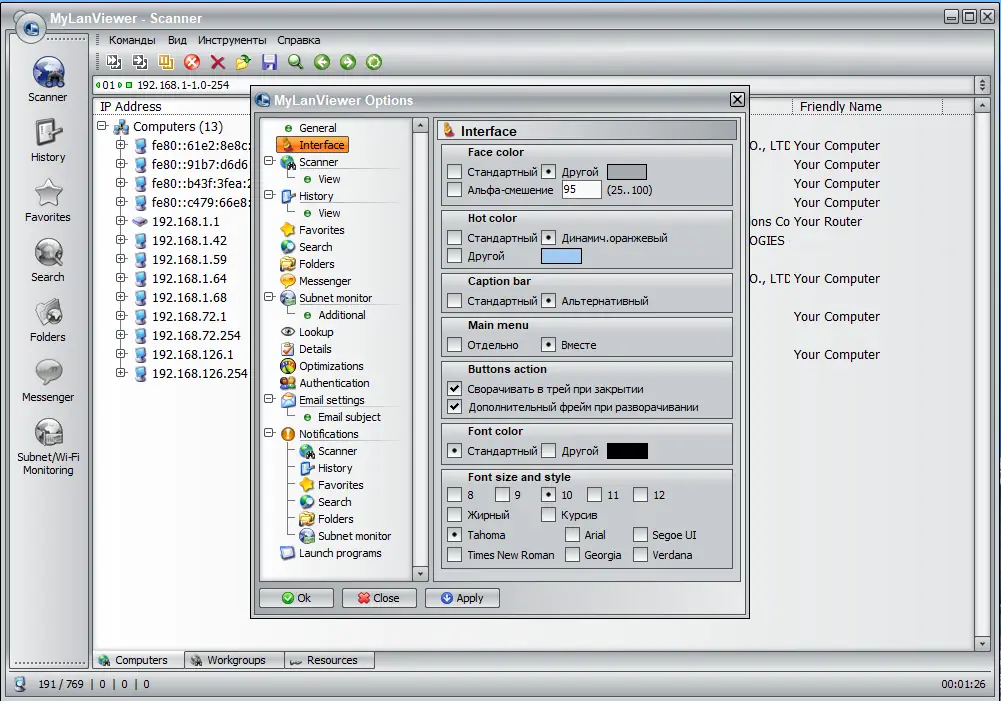Viewport: 1001px width, 701px height.
Task: Select General in the options tree
Action: point(317,128)
